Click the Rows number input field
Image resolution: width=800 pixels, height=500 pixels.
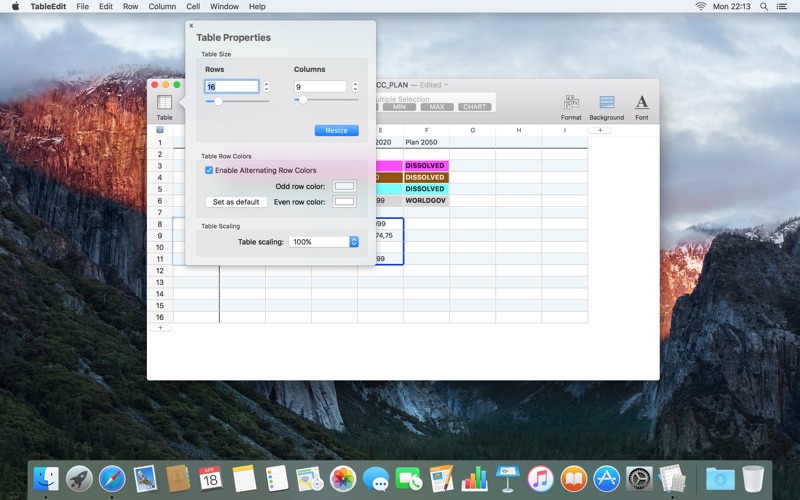coord(231,87)
